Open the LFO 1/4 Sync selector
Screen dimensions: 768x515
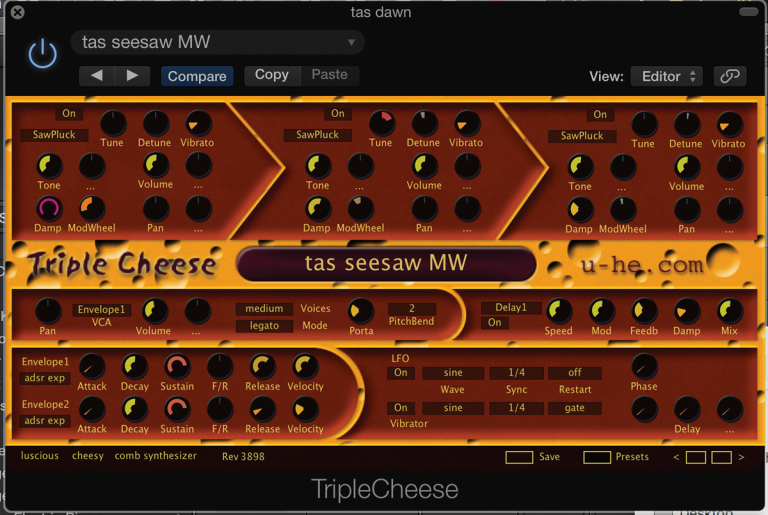pos(517,373)
